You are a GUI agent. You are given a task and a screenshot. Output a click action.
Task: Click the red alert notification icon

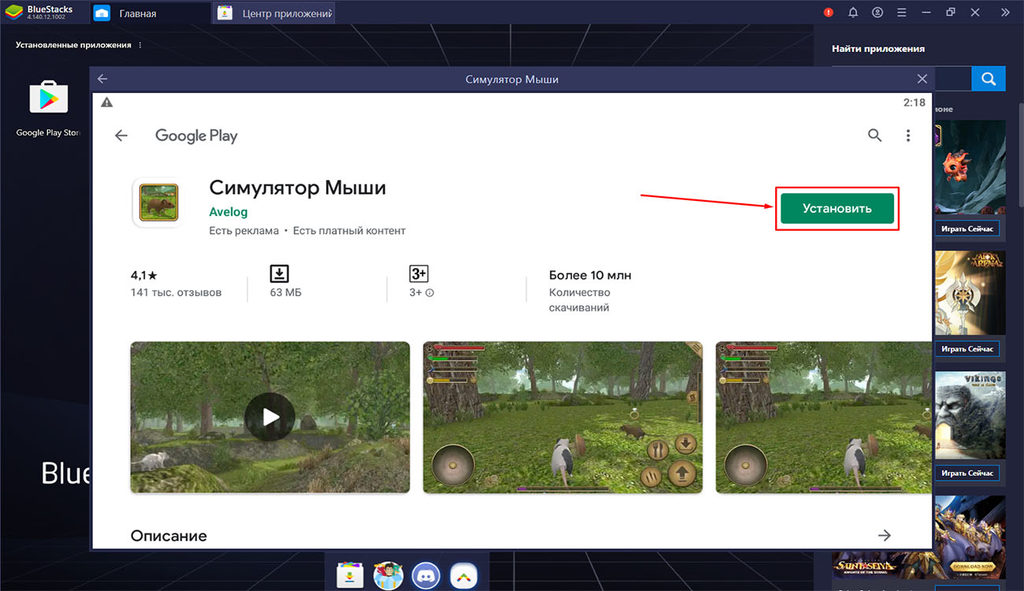pyautogui.click(x=828, y=12)
